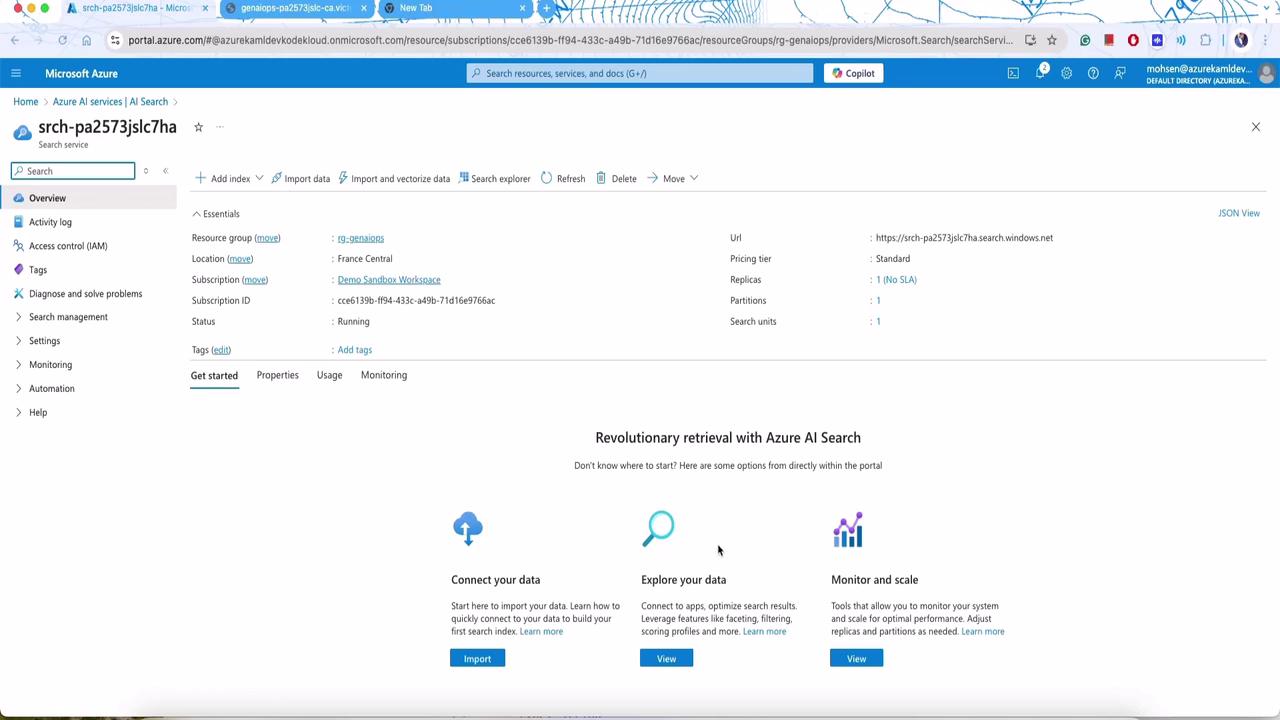Open the browser extensions puzzle icon
Viewport: 1280px width, 720px height.
click(x=1205, y=40)
